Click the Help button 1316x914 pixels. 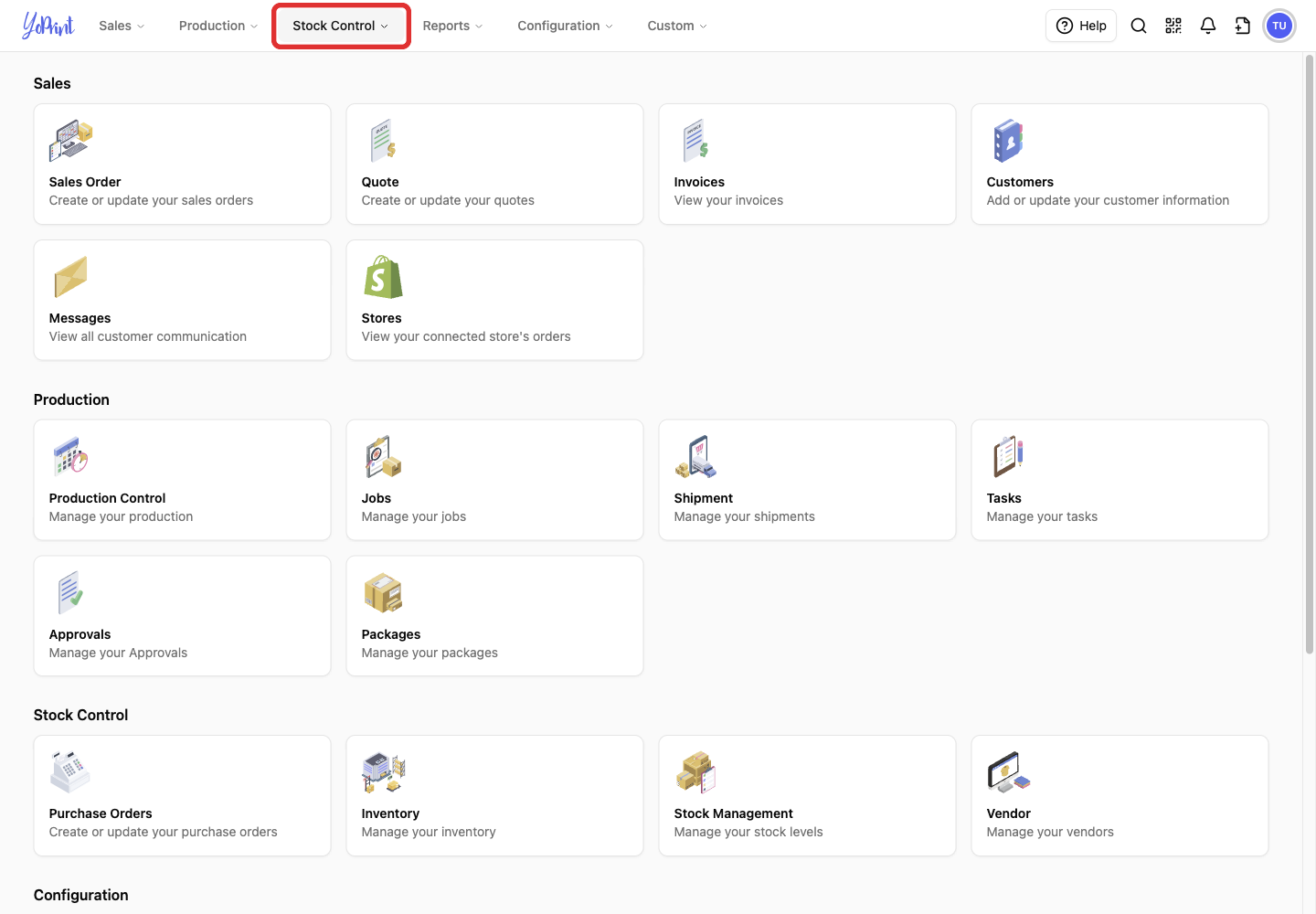point(1081,26)
